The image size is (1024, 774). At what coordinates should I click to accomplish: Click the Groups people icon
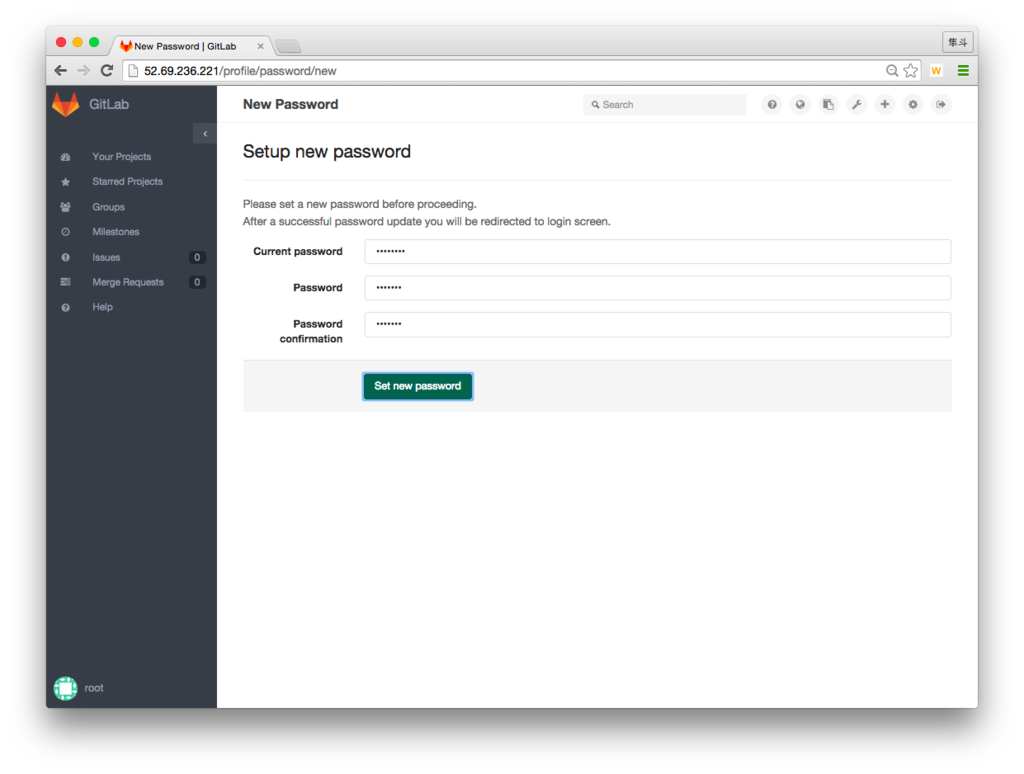65,207
